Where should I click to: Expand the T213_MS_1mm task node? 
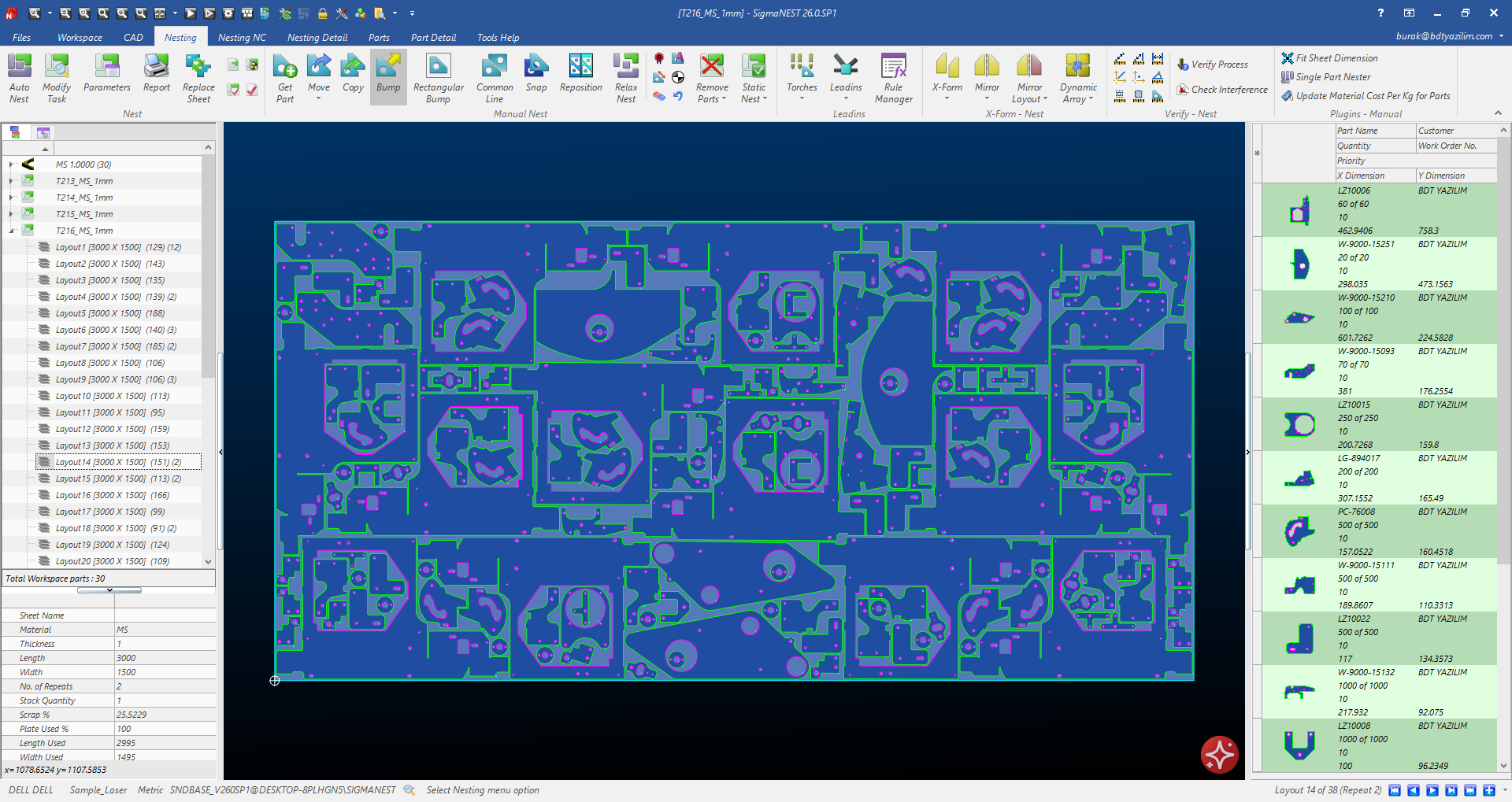pyautogui.click(x=10, y=181)
